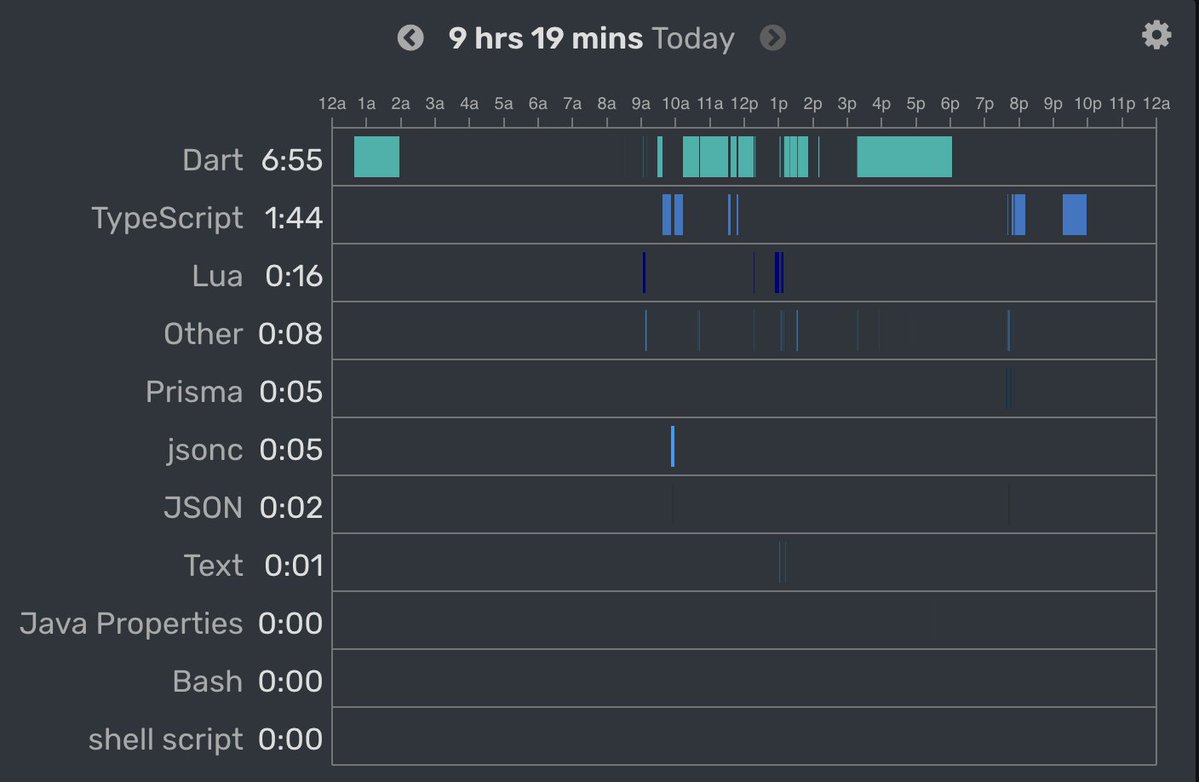Screen dimensions: 1199x782
Task: Click the jsonc marker near 10a
Action: point(672,446)
